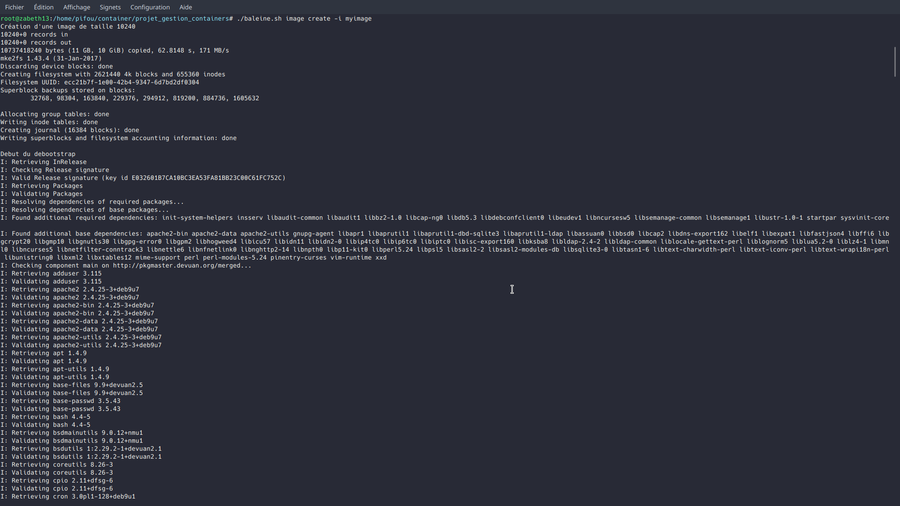
Task: Open the Signets menu
Action: click(x=110, y=7)
